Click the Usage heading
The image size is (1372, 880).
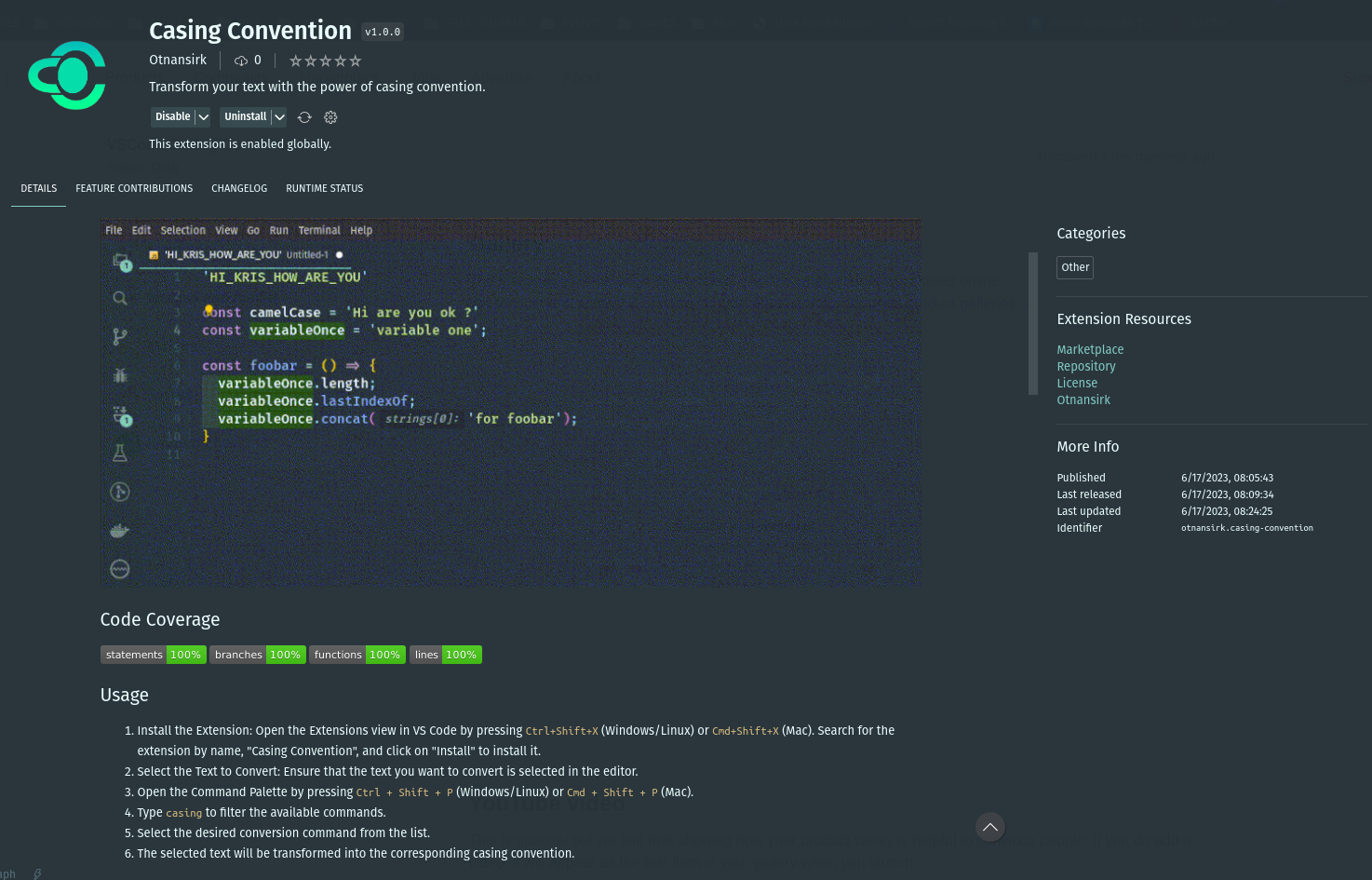pyautogui.click(x=125, y=695)
